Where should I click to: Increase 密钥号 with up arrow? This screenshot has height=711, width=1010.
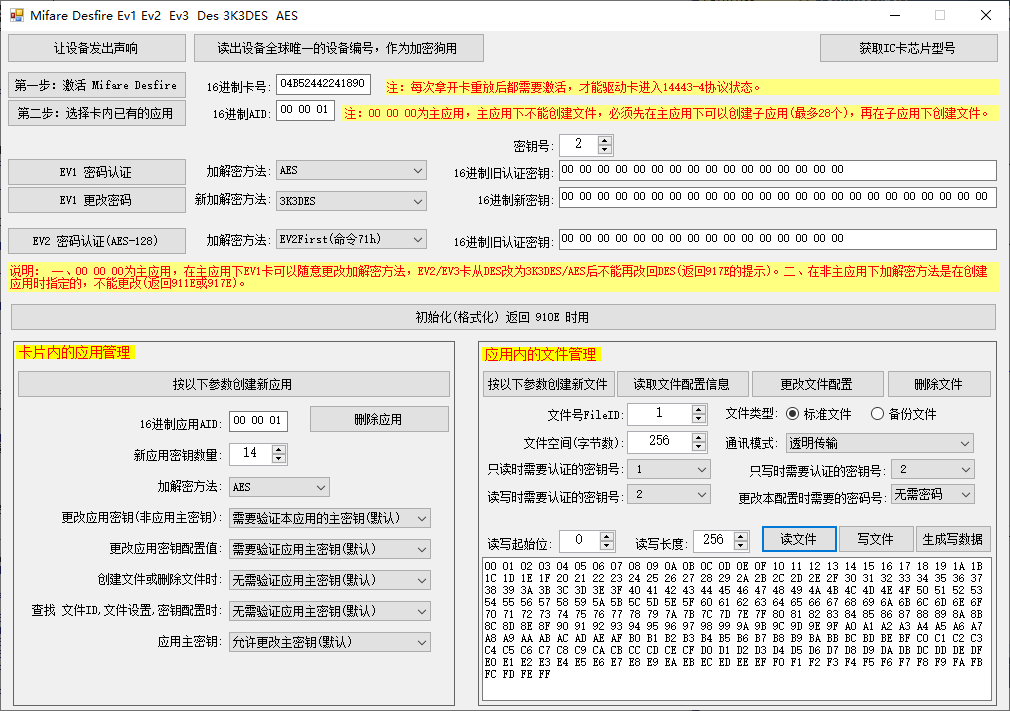604,140
